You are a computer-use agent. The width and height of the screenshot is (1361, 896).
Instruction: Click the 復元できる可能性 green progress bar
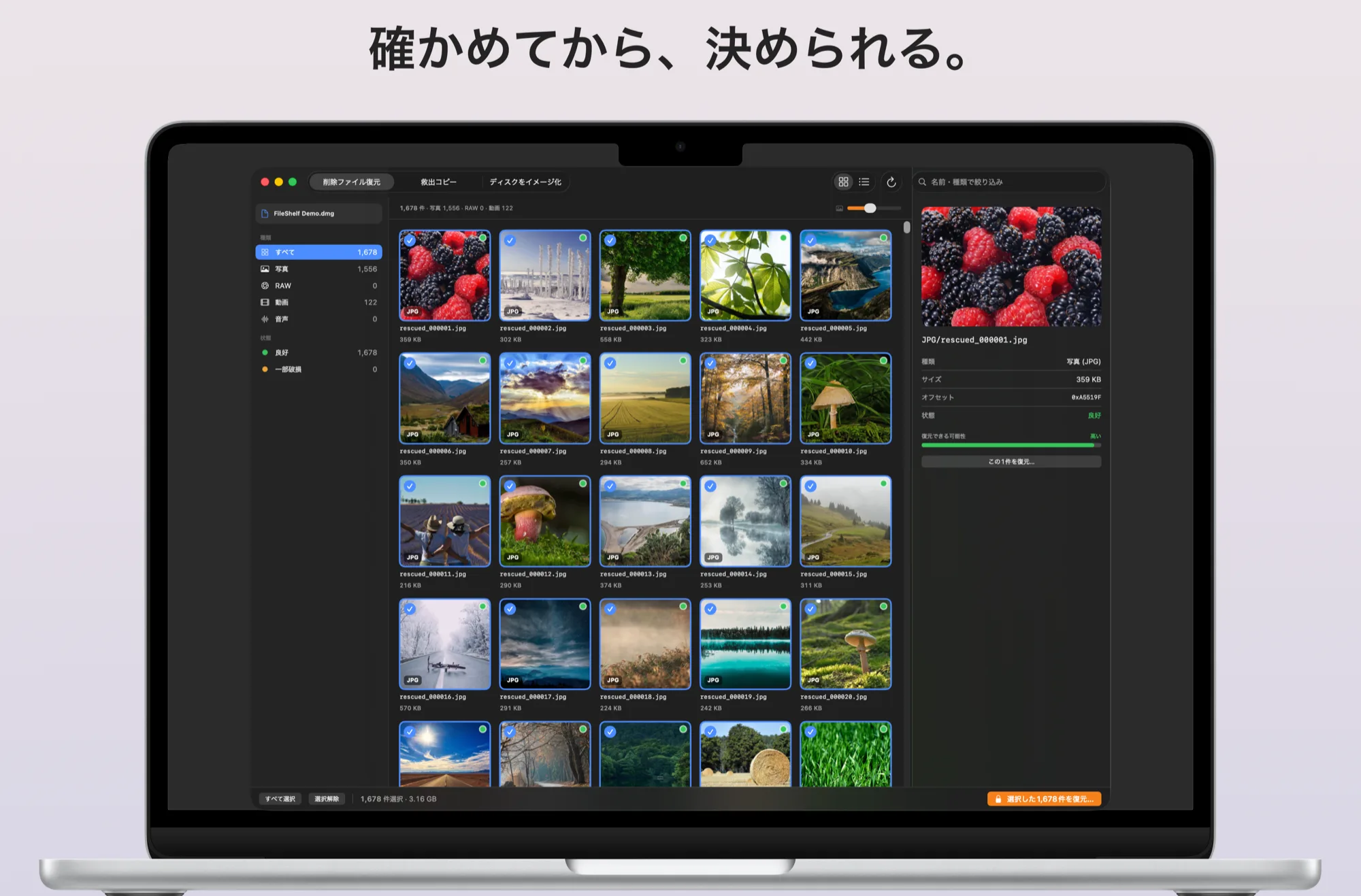[x=1011, y=445]
